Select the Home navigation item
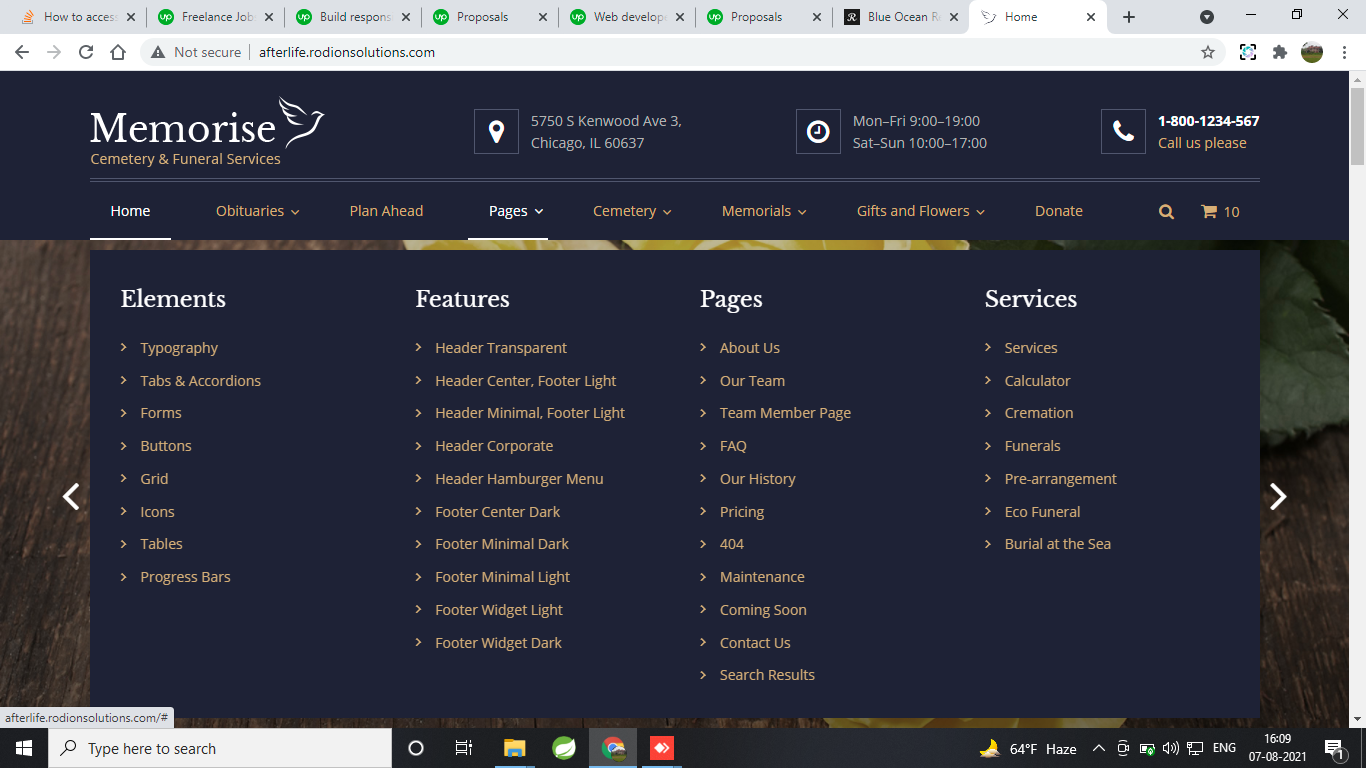This screenshot has width=1366, height=768. click(x=130, y=211)
